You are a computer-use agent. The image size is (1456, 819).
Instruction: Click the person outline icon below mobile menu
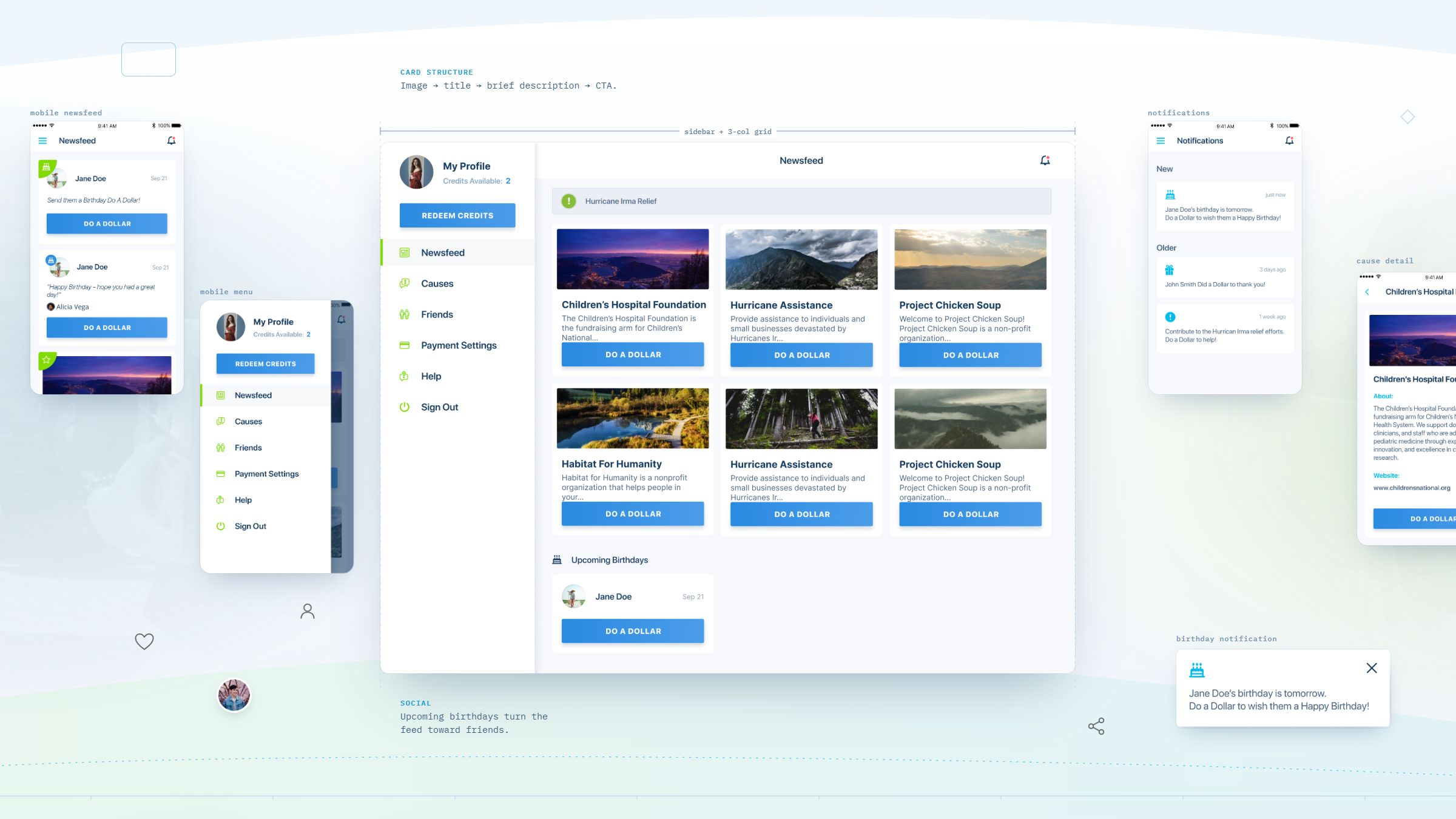308,611
